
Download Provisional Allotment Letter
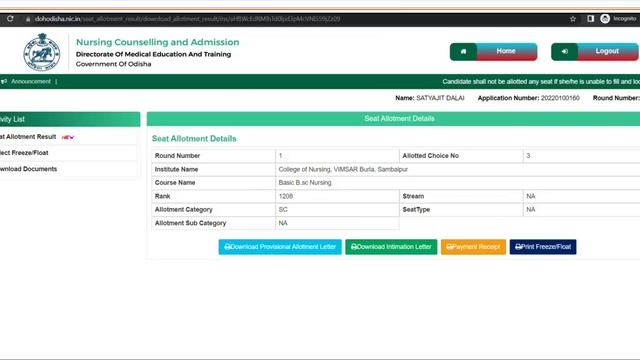tap(280, 247)
